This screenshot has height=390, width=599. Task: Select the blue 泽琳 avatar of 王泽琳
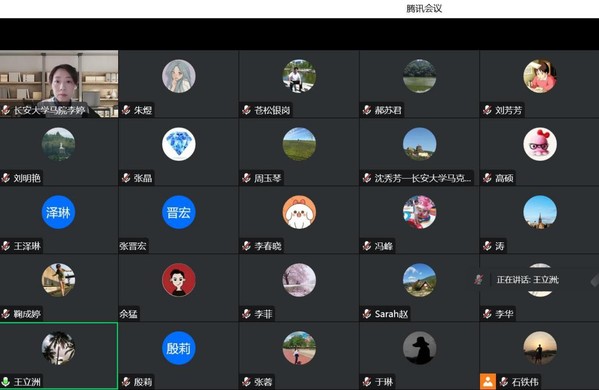coord(58,212)
